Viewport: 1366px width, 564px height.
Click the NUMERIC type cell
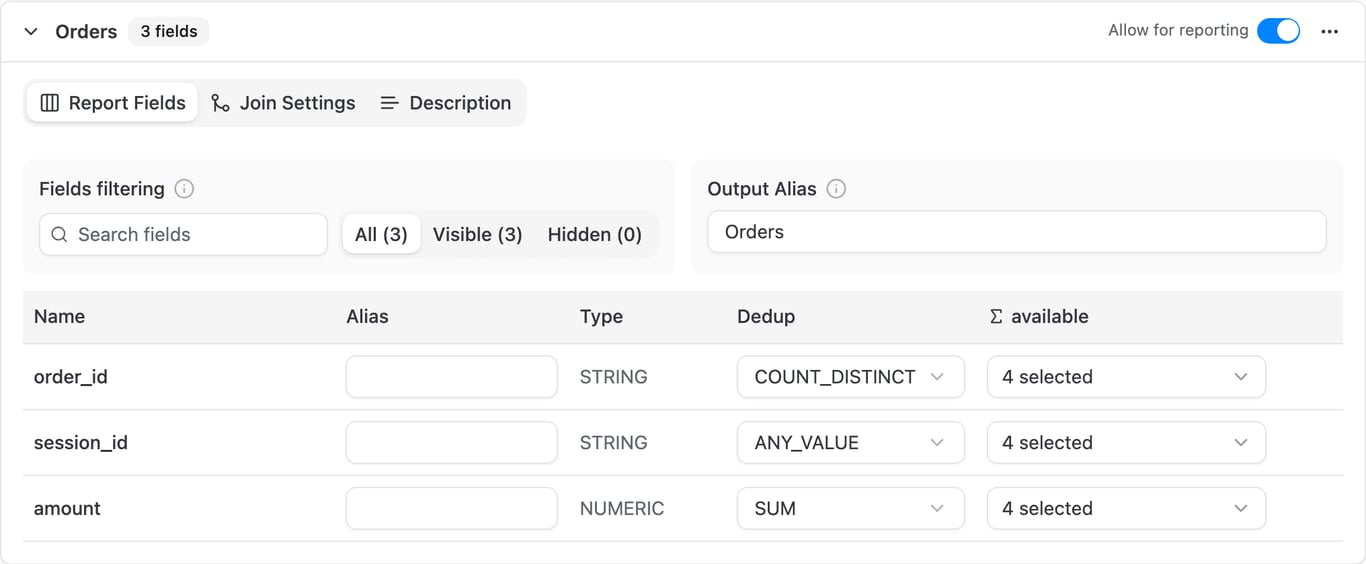[x=622, y=508]
